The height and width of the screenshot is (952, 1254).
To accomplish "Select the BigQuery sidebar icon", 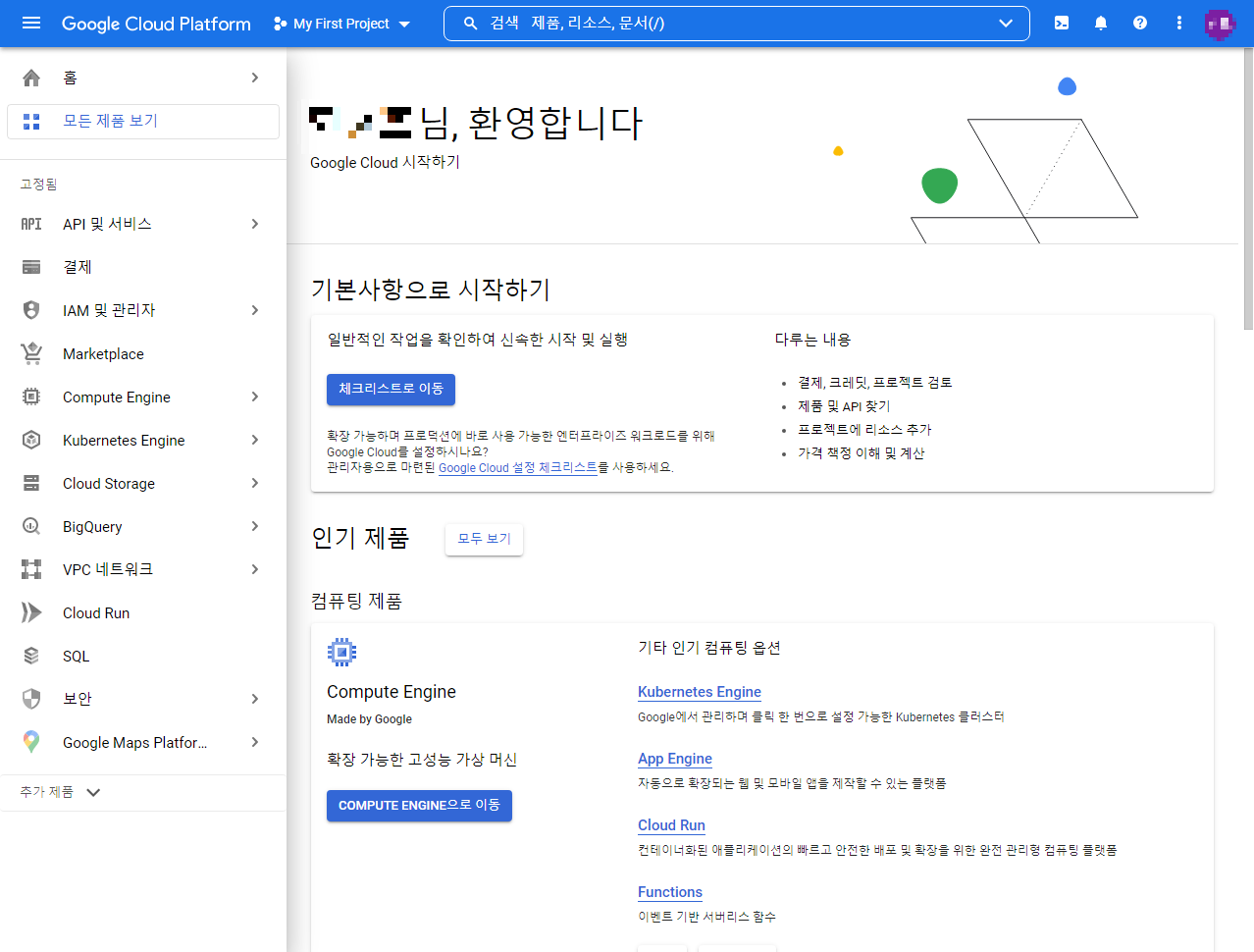I will [30, 526].
